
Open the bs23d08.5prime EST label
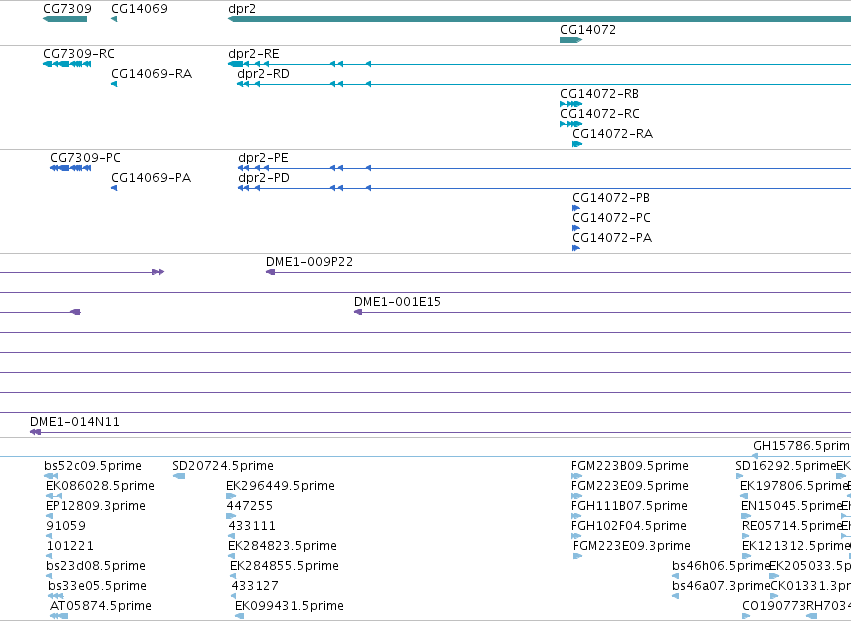(x=96, y=566)
